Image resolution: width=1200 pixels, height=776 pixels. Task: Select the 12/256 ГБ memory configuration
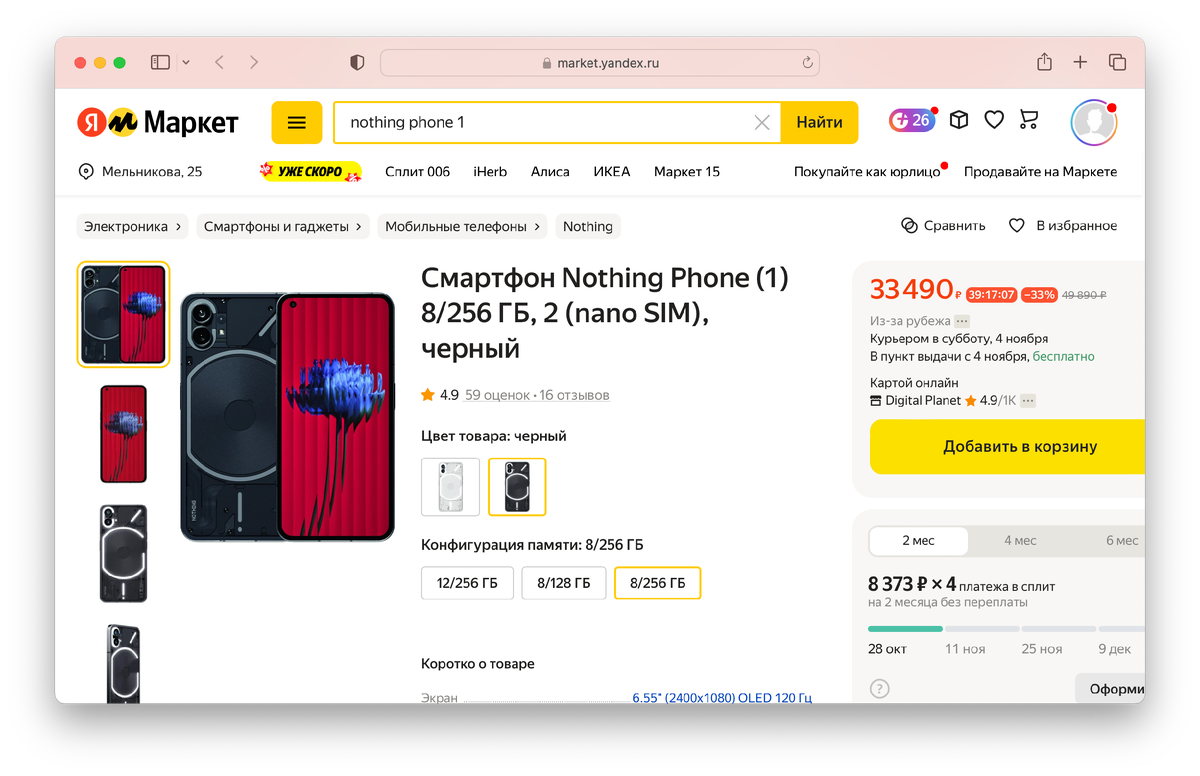tap(467, 583)
